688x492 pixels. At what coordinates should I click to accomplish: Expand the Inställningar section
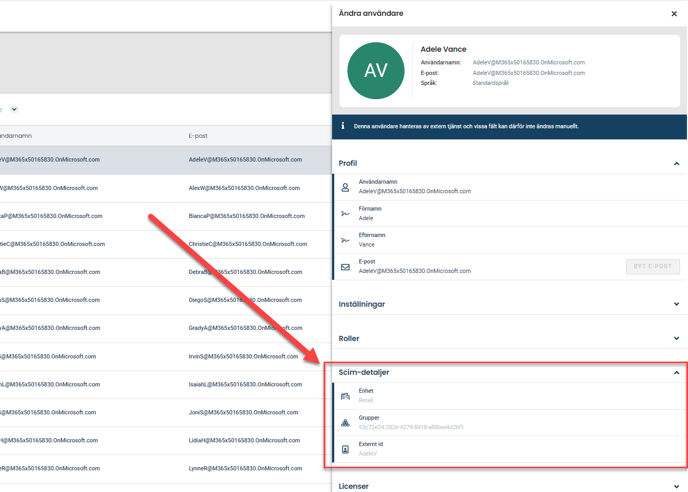click(x=676, y=304)
